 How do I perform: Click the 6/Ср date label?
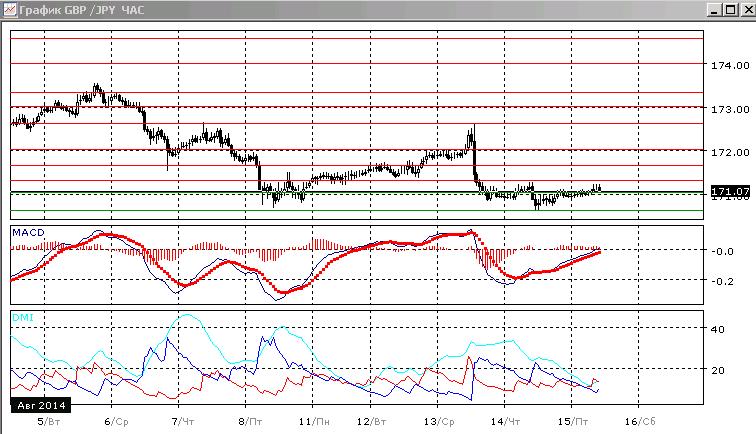pyautogui.click(x=116, y=422)
